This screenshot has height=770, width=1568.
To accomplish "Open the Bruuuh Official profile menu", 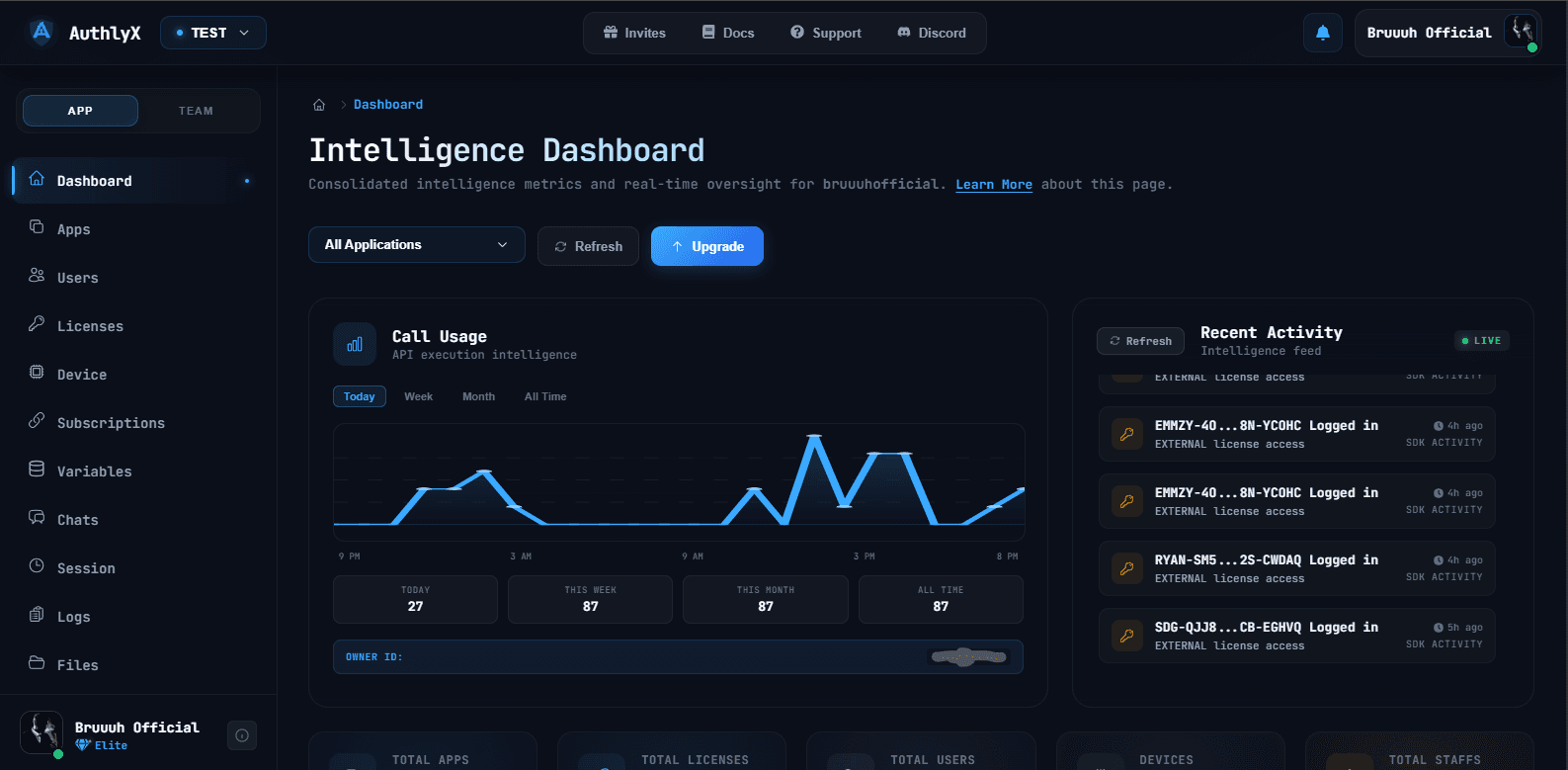I will [1447, 33].
